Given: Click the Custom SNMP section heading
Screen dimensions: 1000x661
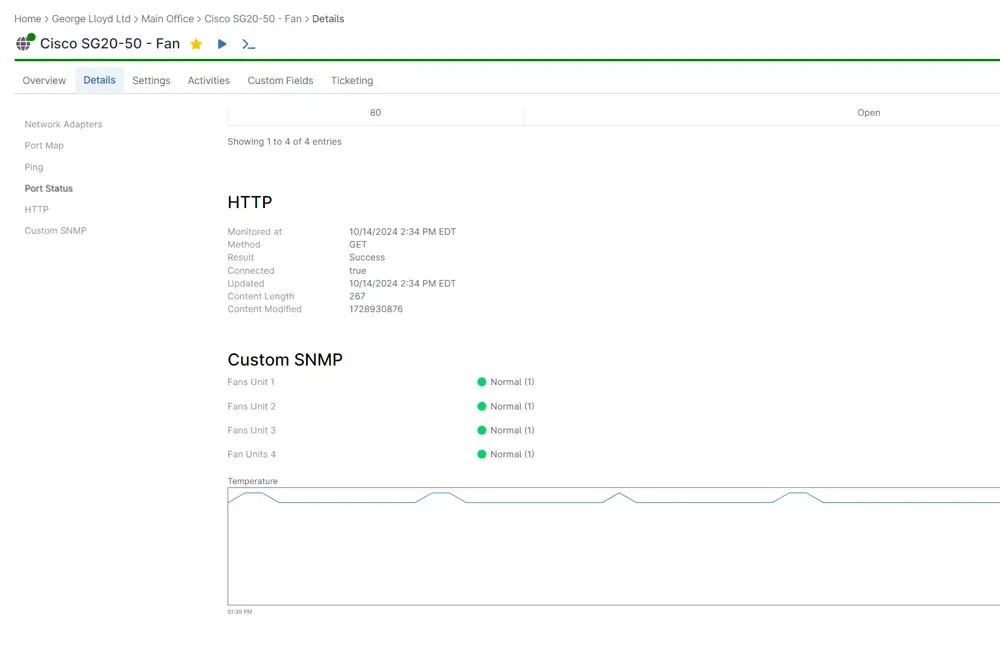Looking at the screenshot, I should coord(285,360).
